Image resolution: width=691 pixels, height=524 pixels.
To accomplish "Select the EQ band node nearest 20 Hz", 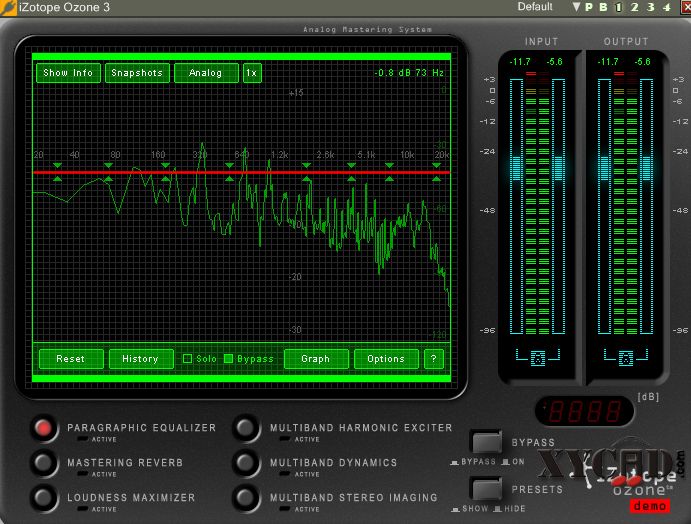I will point(57,172).
